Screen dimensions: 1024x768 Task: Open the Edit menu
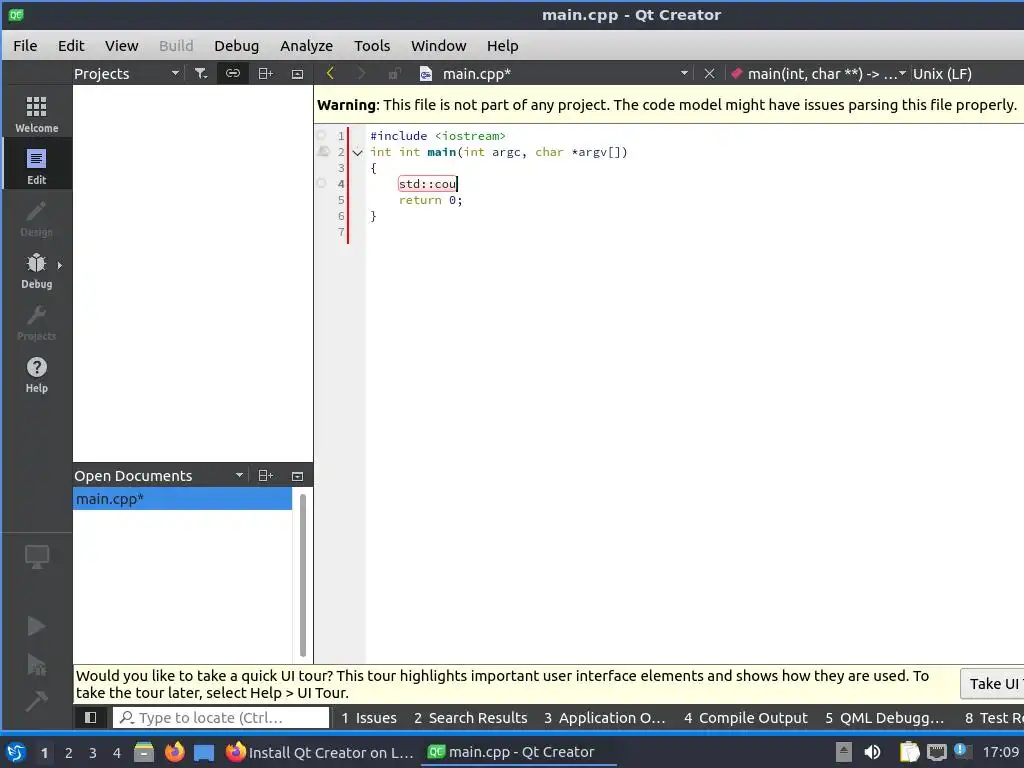coord(71,46)
